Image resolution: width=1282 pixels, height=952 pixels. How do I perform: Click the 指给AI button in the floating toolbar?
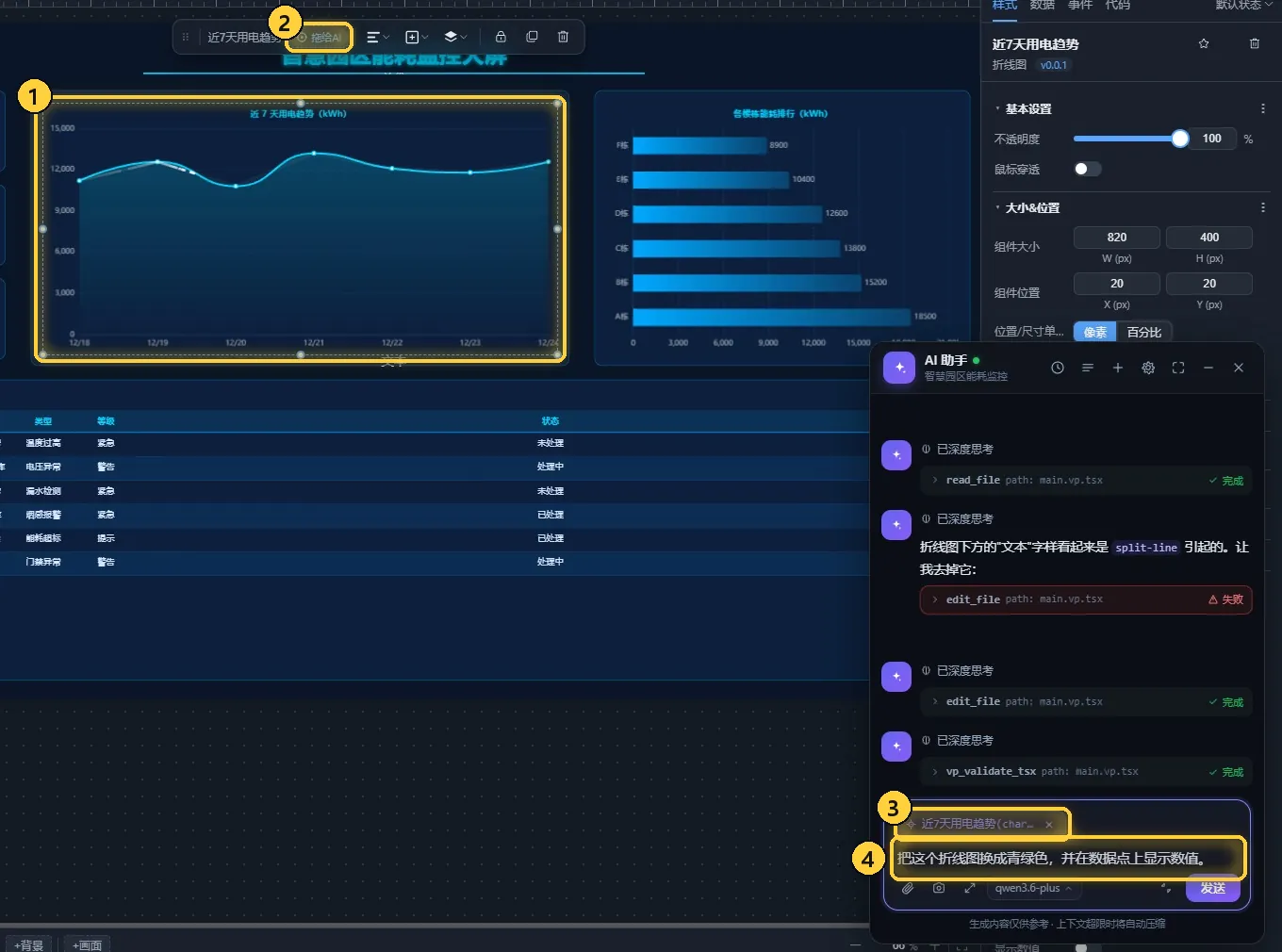click(x=320, y=38)
